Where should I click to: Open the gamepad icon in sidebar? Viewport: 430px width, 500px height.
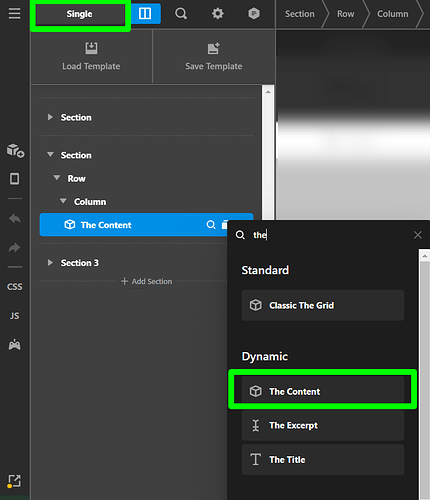pyautogui.click(x=14, y=345)
